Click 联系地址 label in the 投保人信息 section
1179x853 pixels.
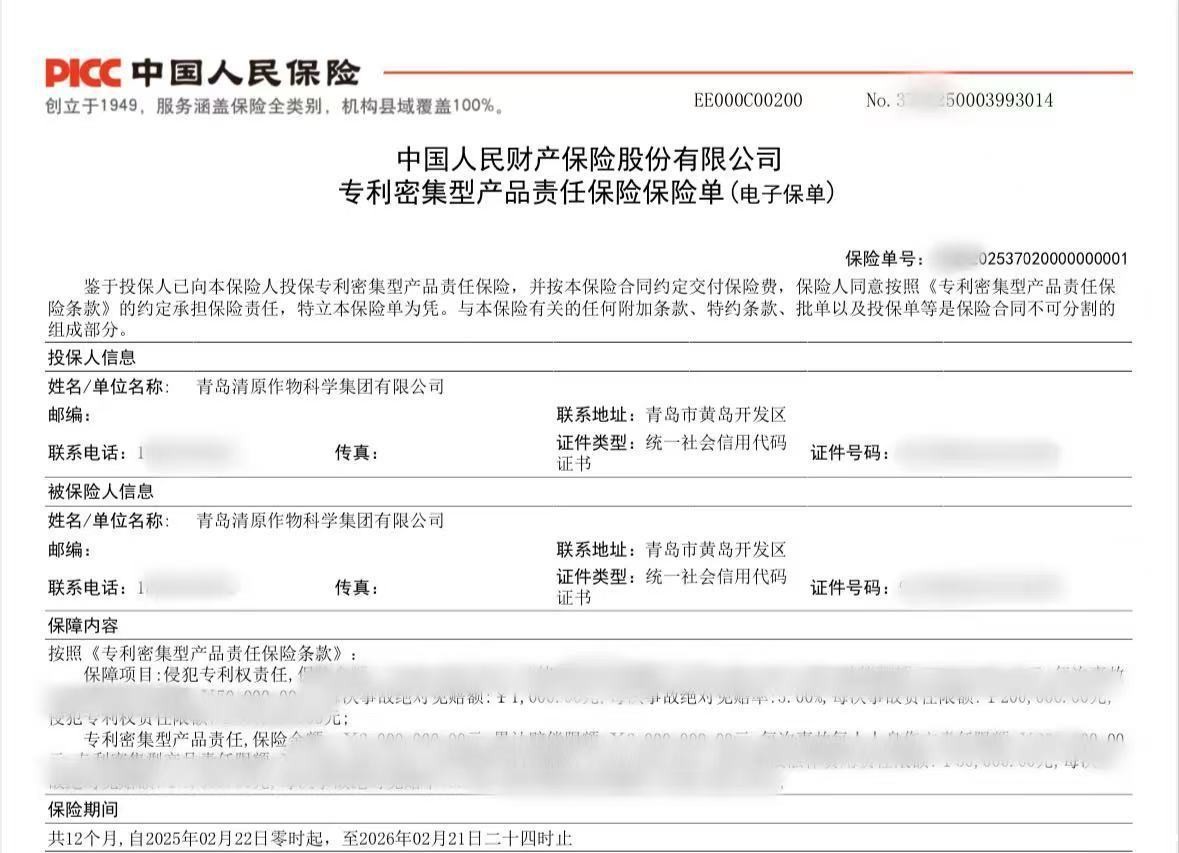point(596,415)
